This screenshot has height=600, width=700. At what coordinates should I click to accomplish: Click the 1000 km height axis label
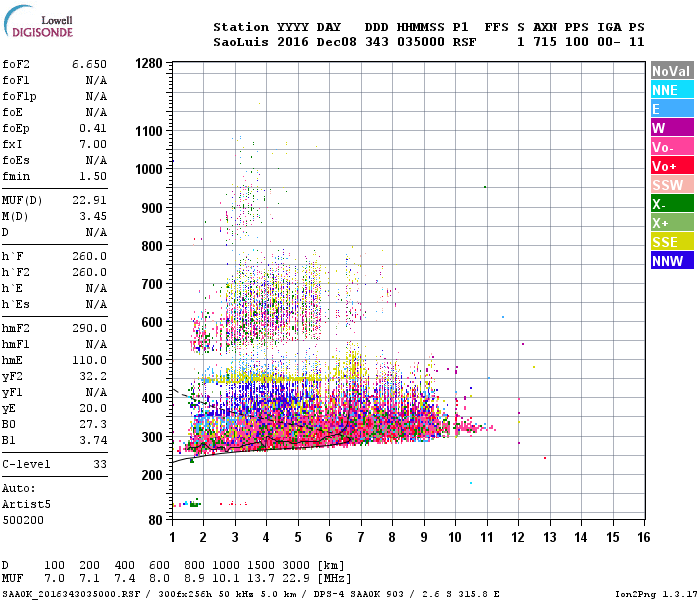tap(149, 170)
